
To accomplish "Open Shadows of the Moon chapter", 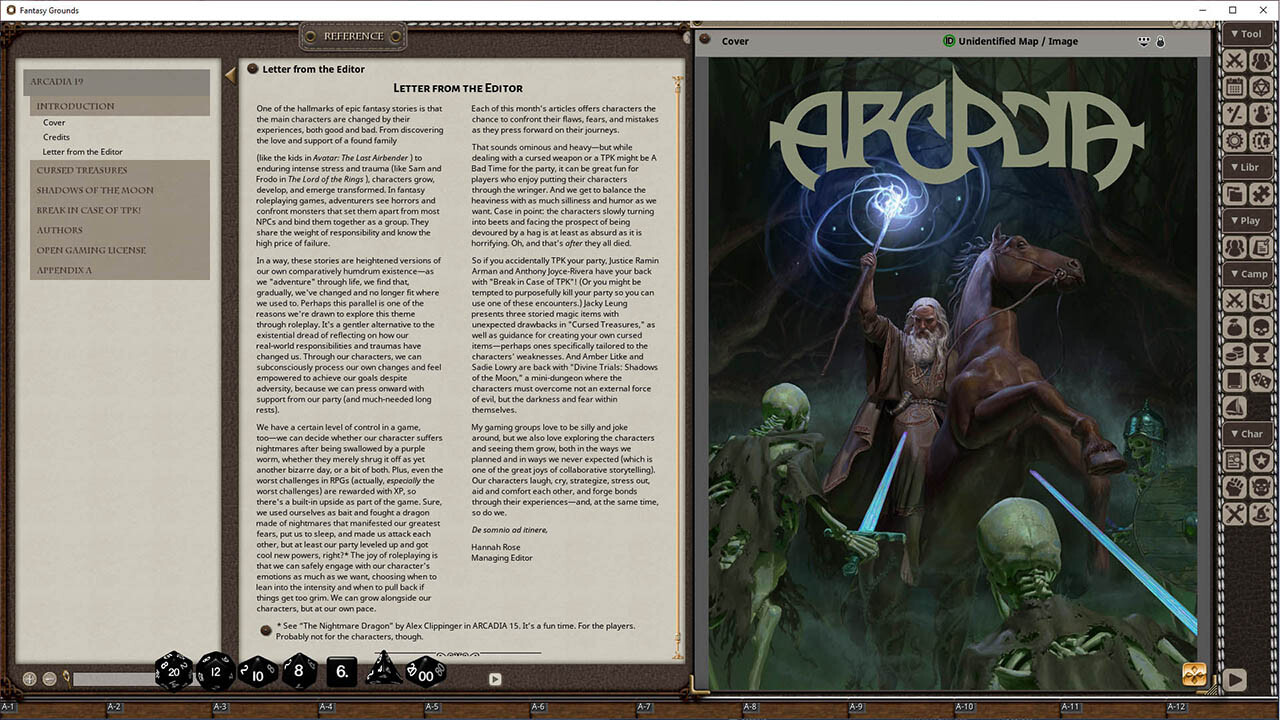I will pyautogui.click(x=95, y=190).
